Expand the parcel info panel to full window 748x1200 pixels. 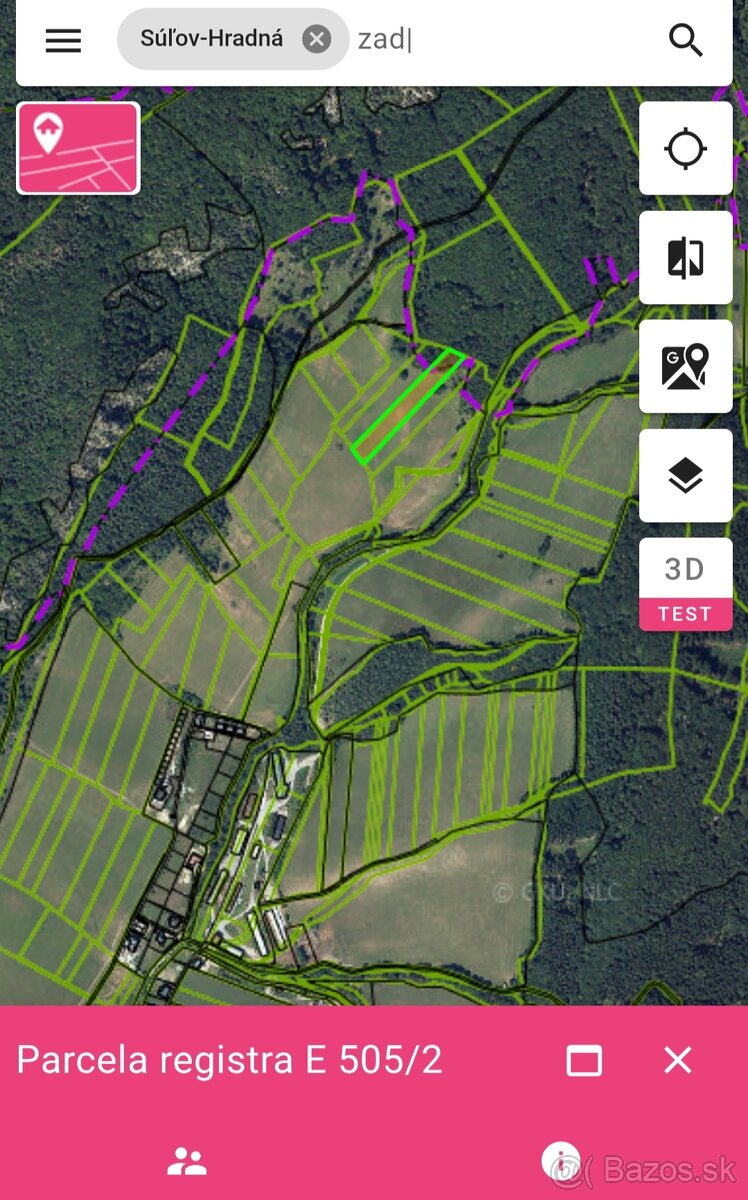tap(584, 1060)
